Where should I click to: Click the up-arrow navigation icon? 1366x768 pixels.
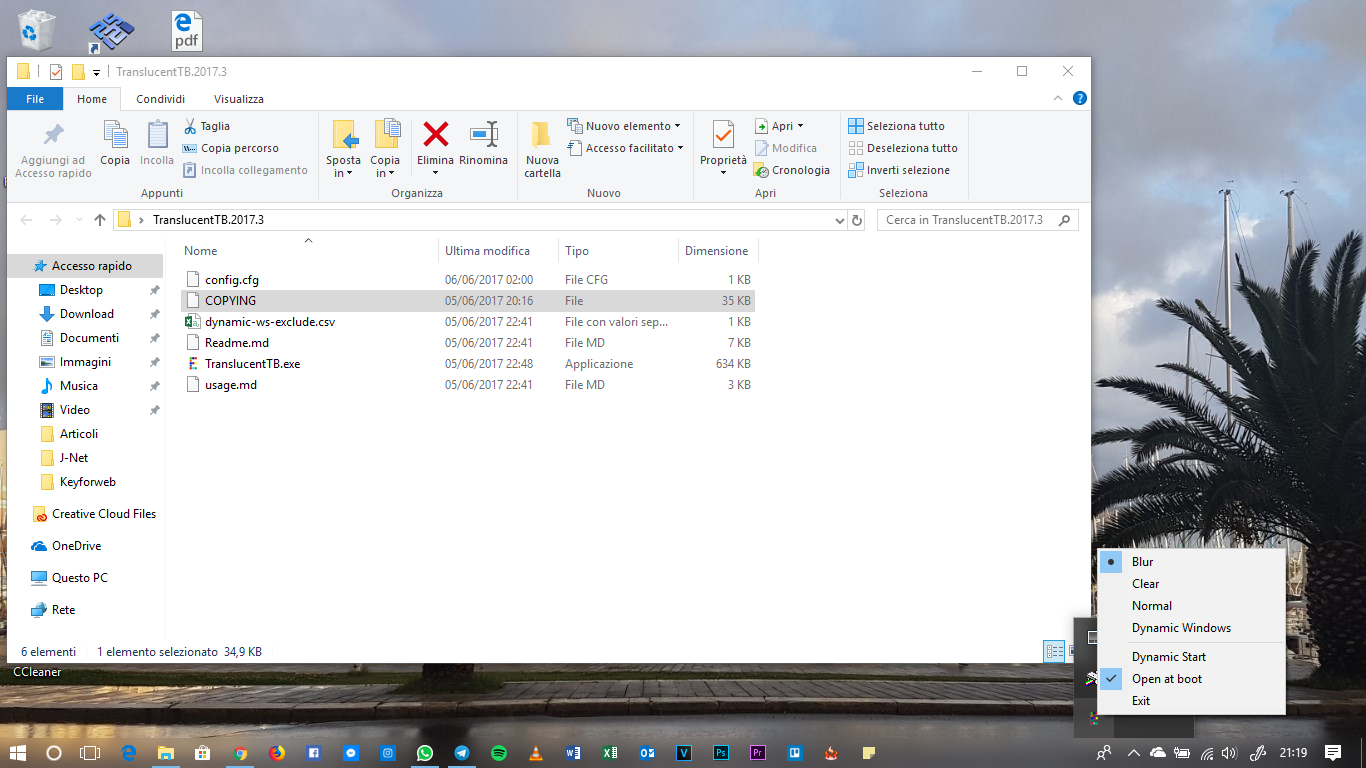[x=100, y=220]
